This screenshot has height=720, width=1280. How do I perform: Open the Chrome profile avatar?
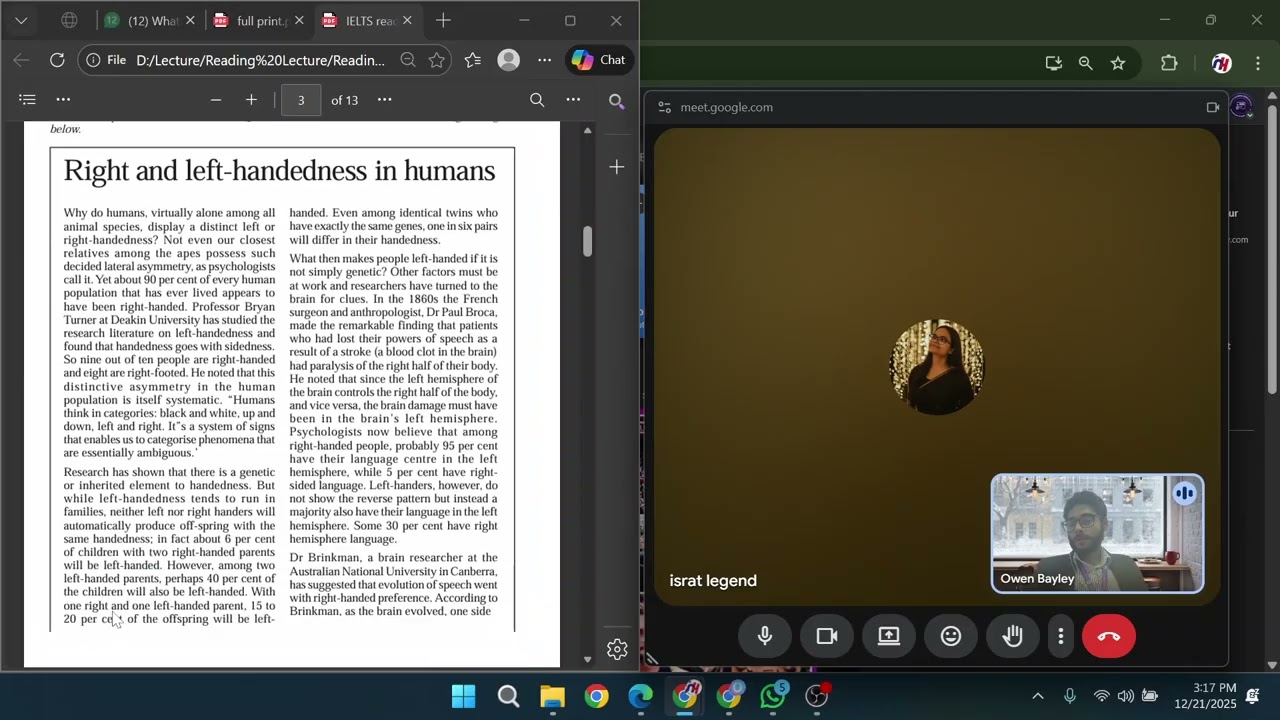1221,63
